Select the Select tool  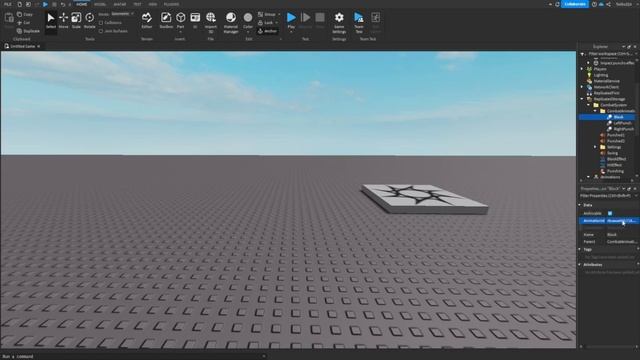click(51, 20)
